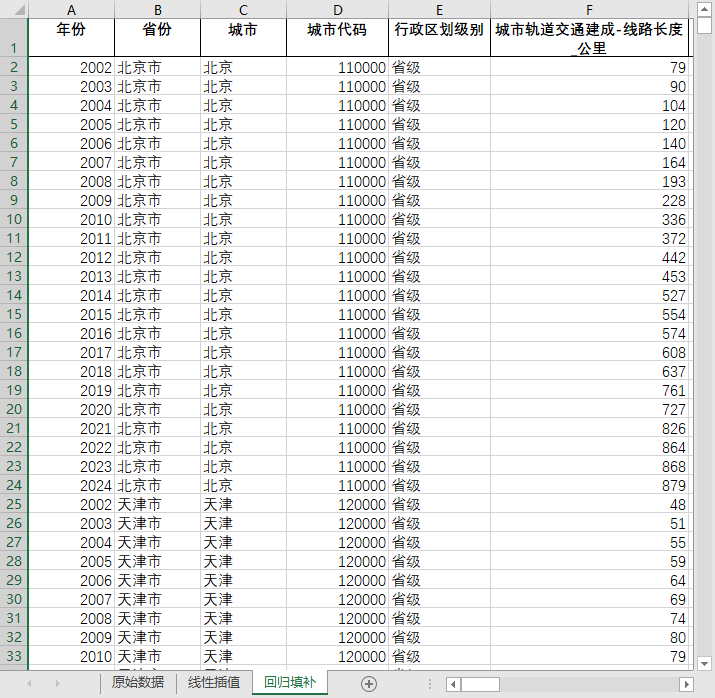Screen dimensions: 715x698
Task: Select column A header
Action: [x=71, y=10]
